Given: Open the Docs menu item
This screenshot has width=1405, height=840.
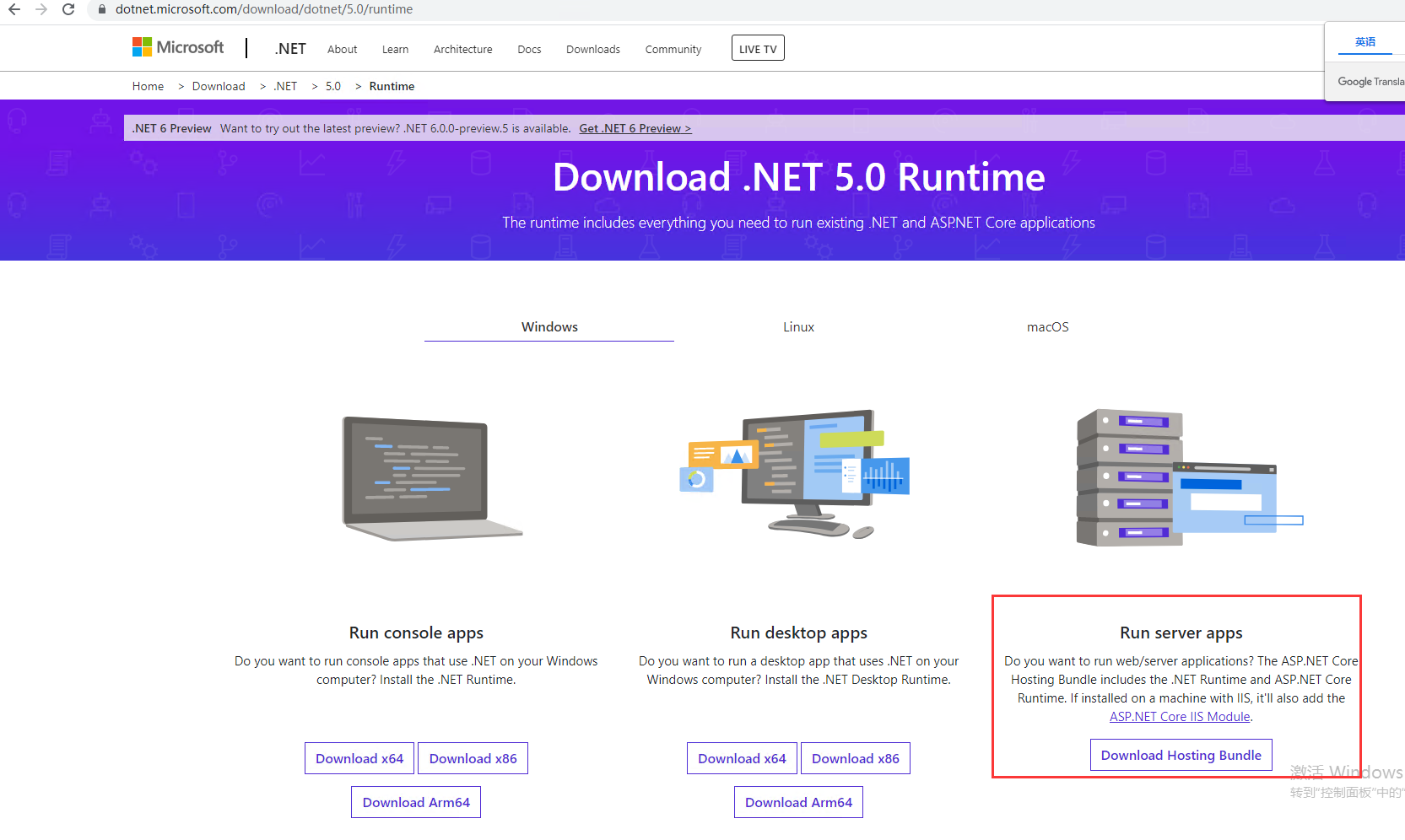Looking at the screenshot, I should 529,50.
